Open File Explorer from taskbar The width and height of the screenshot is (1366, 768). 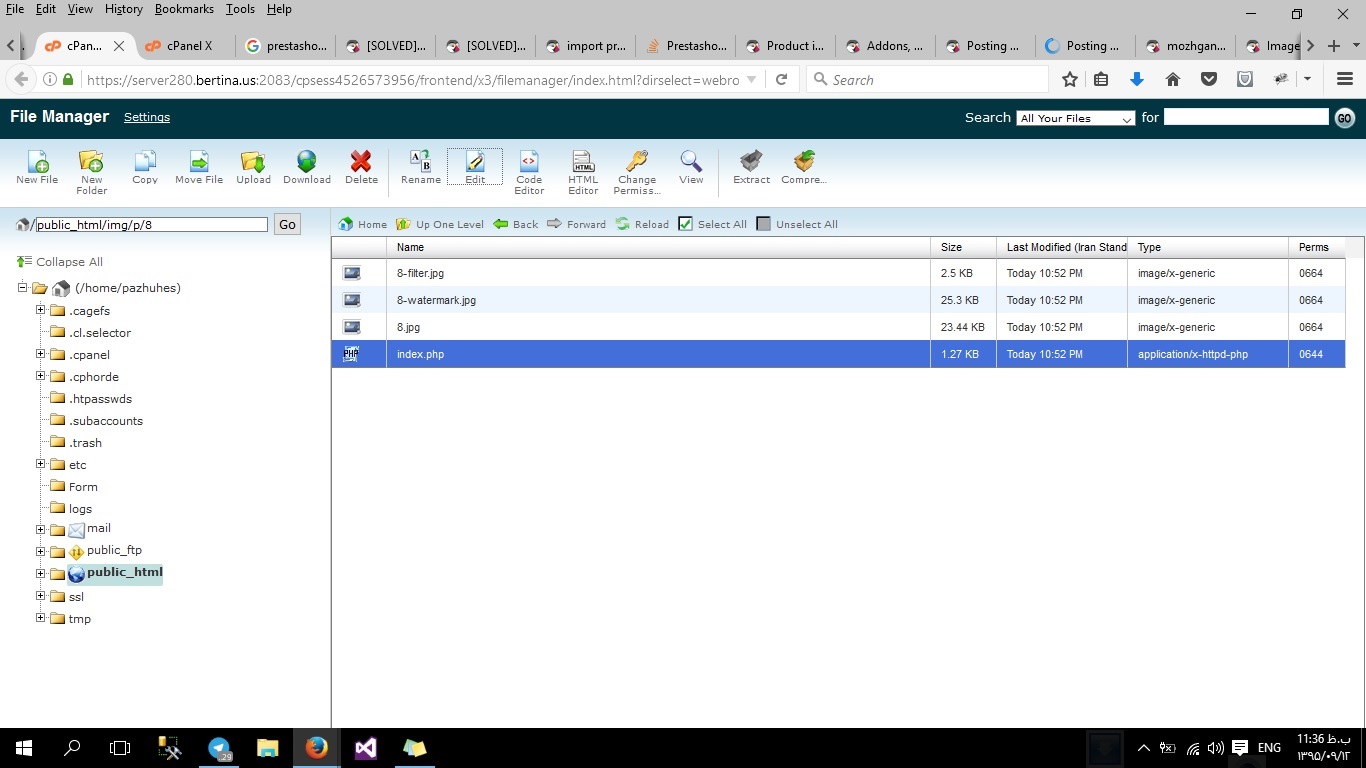267,748
